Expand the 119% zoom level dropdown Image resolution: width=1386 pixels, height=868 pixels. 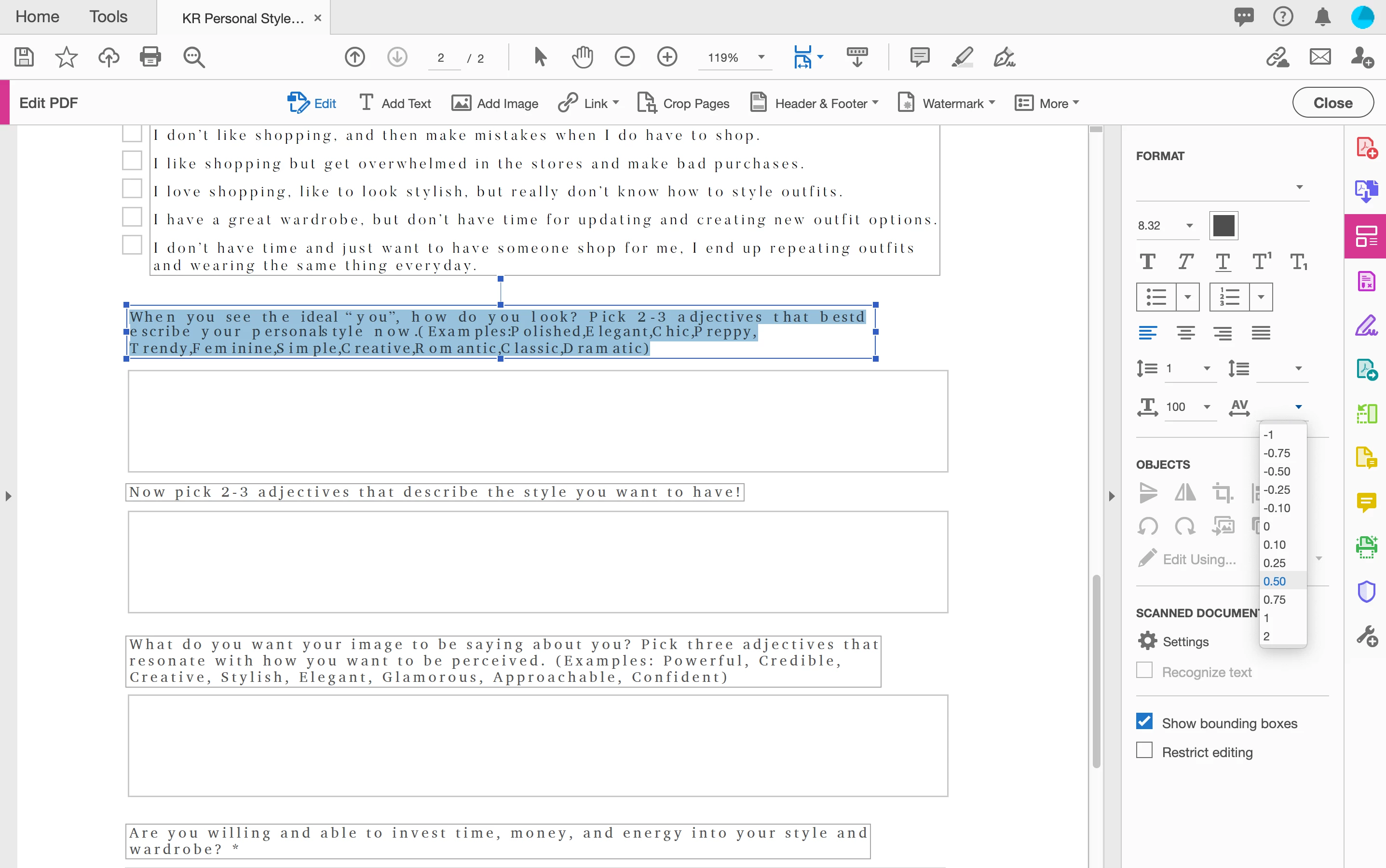pos(761,57)
